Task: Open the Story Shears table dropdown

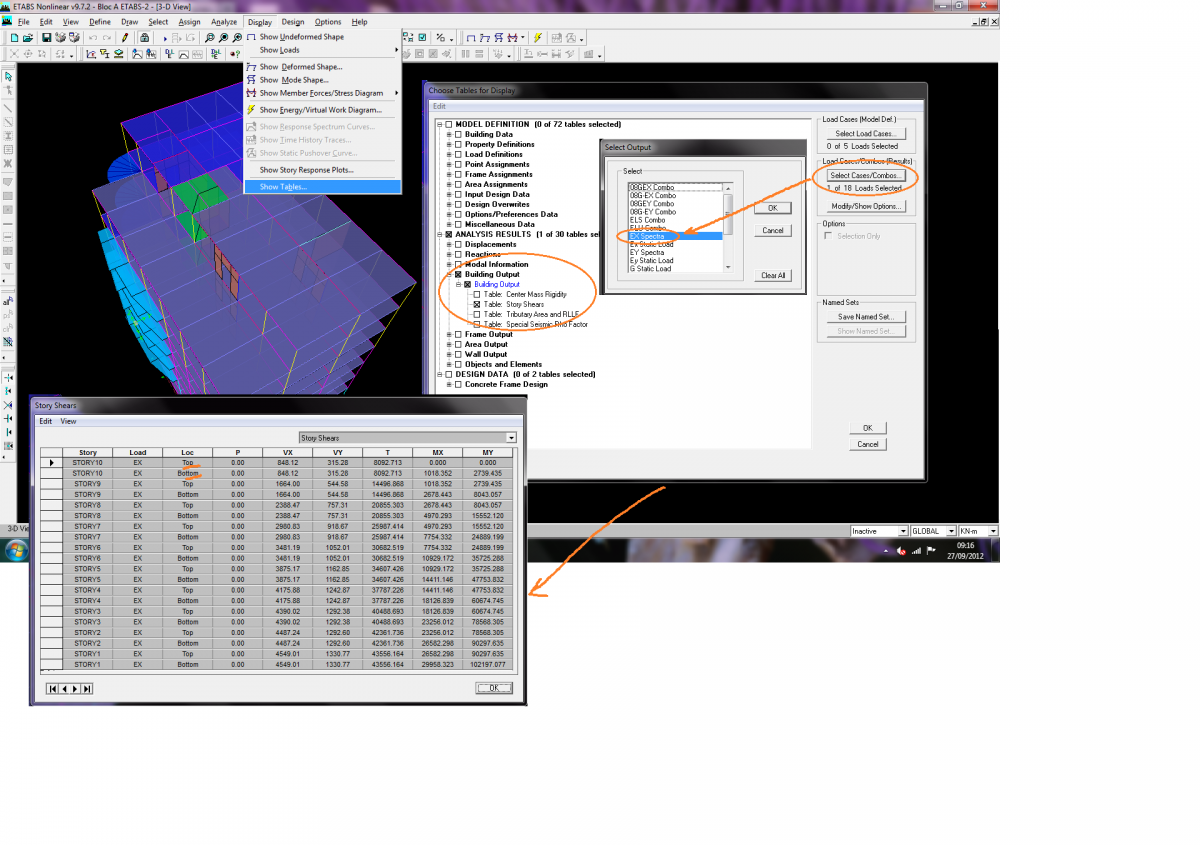Action: [511, 437]
